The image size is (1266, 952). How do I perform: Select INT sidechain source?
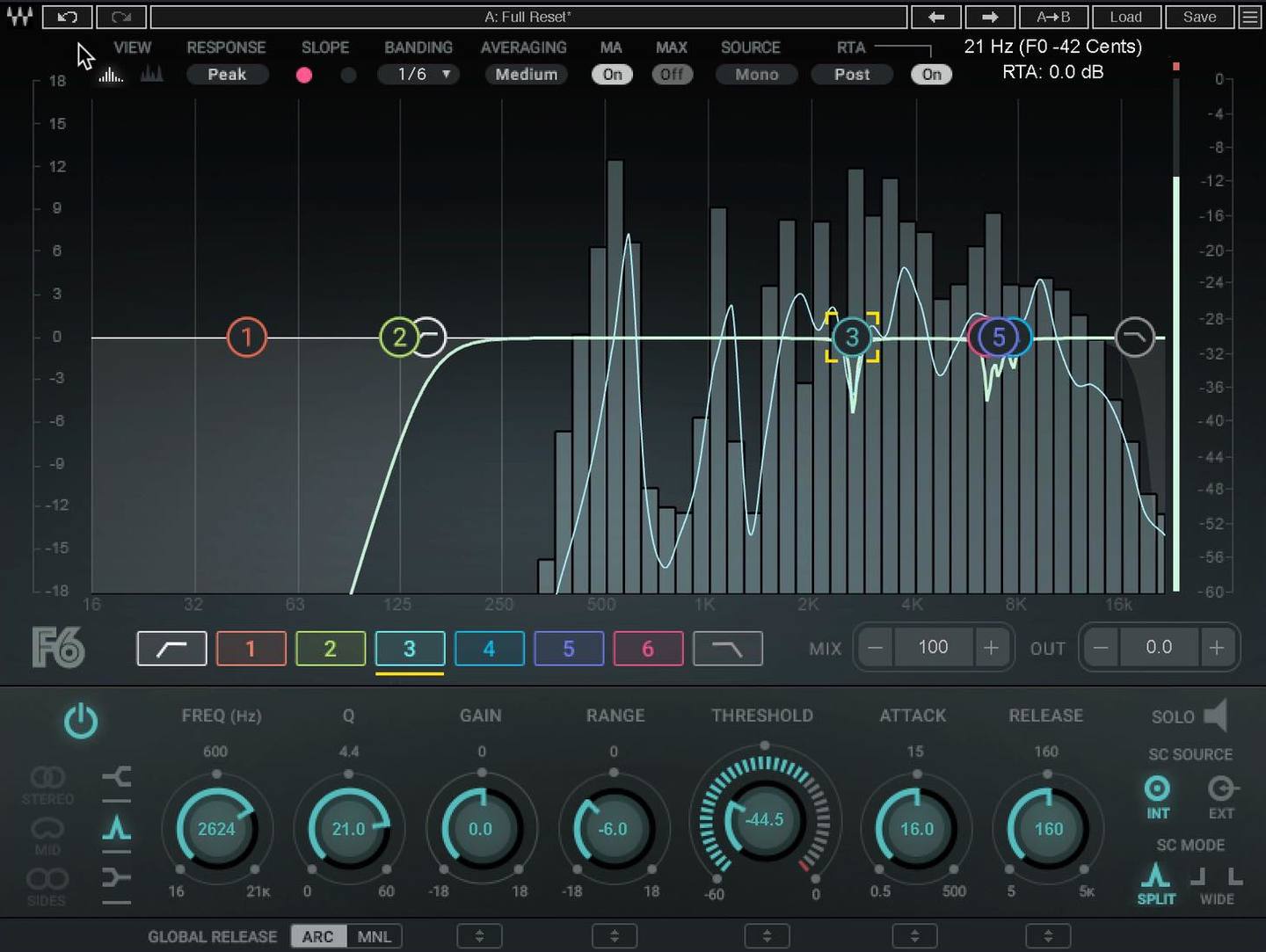(x=1158, y=796)
